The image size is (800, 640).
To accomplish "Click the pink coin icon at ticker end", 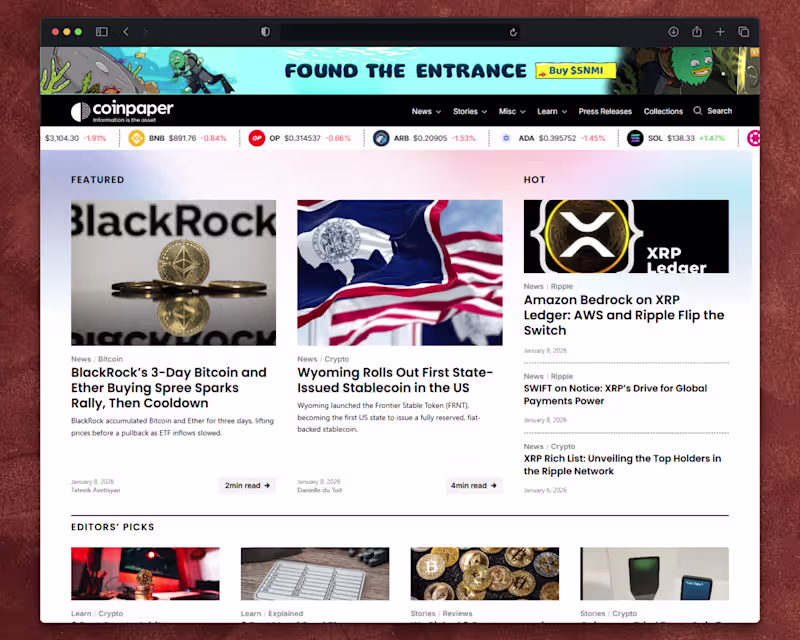I will coord(754,138).
